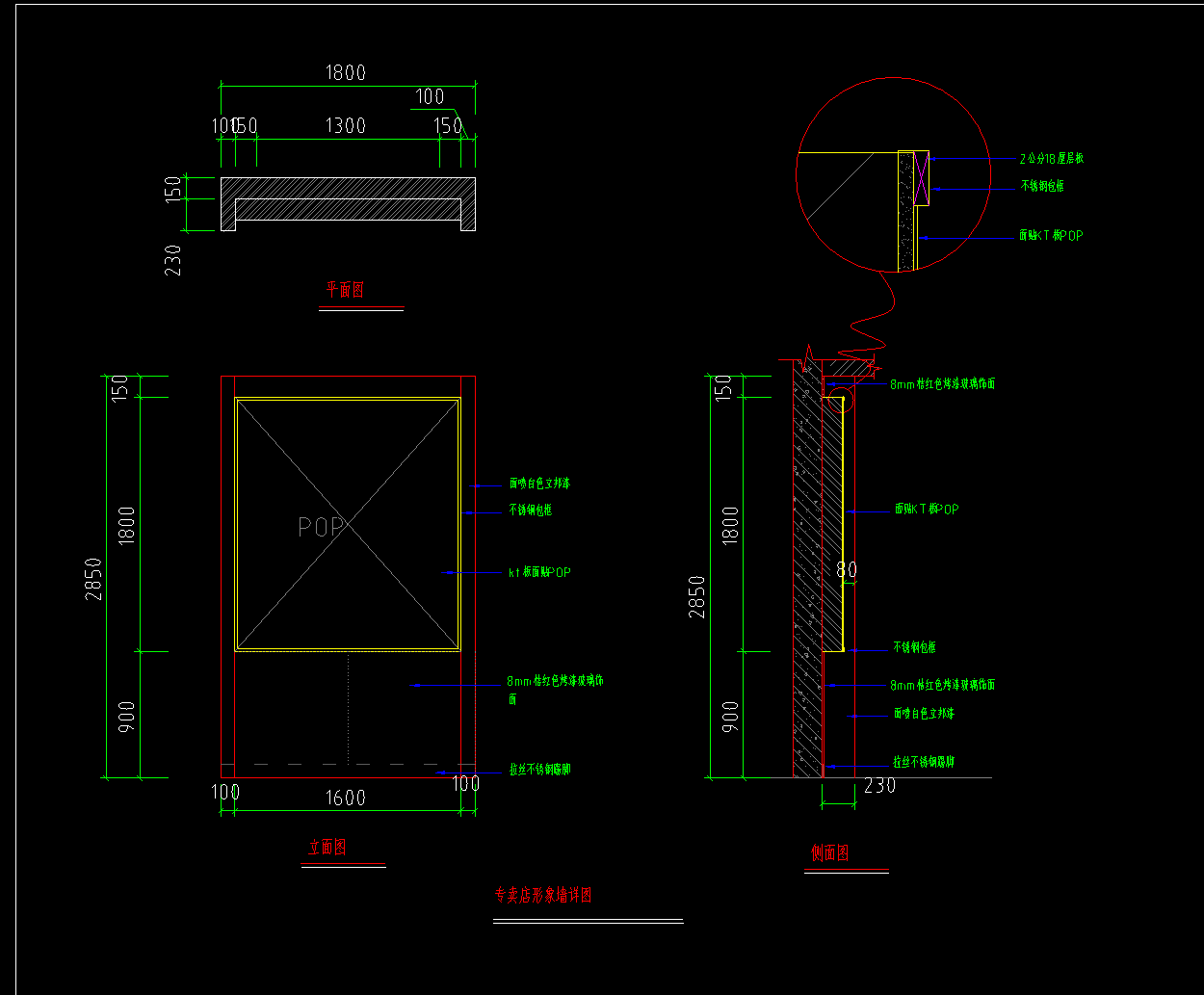
Task: Select the 80 dimension in the side view
Action: [x=846, y=569]
